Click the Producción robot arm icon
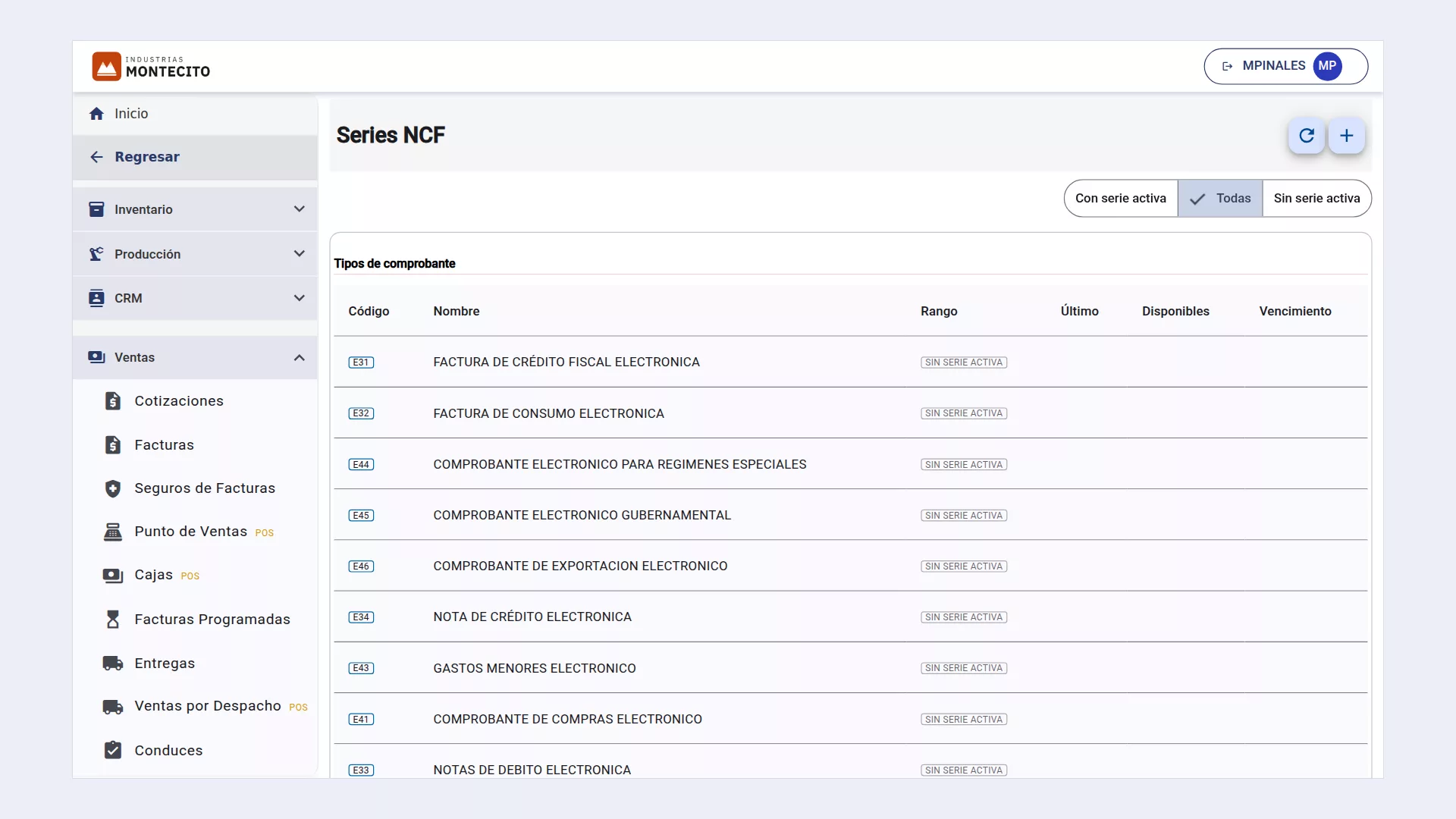 tap(96, 254)
